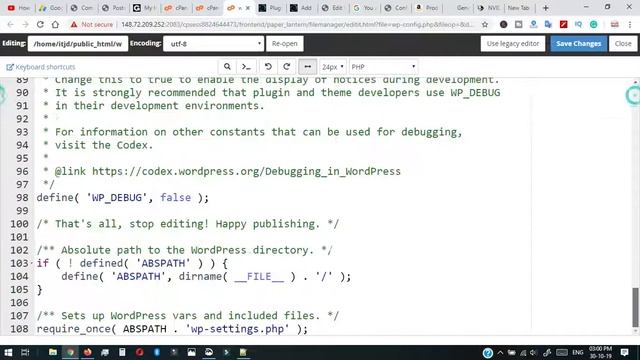Open the Chrome menu

coord(630,24)
